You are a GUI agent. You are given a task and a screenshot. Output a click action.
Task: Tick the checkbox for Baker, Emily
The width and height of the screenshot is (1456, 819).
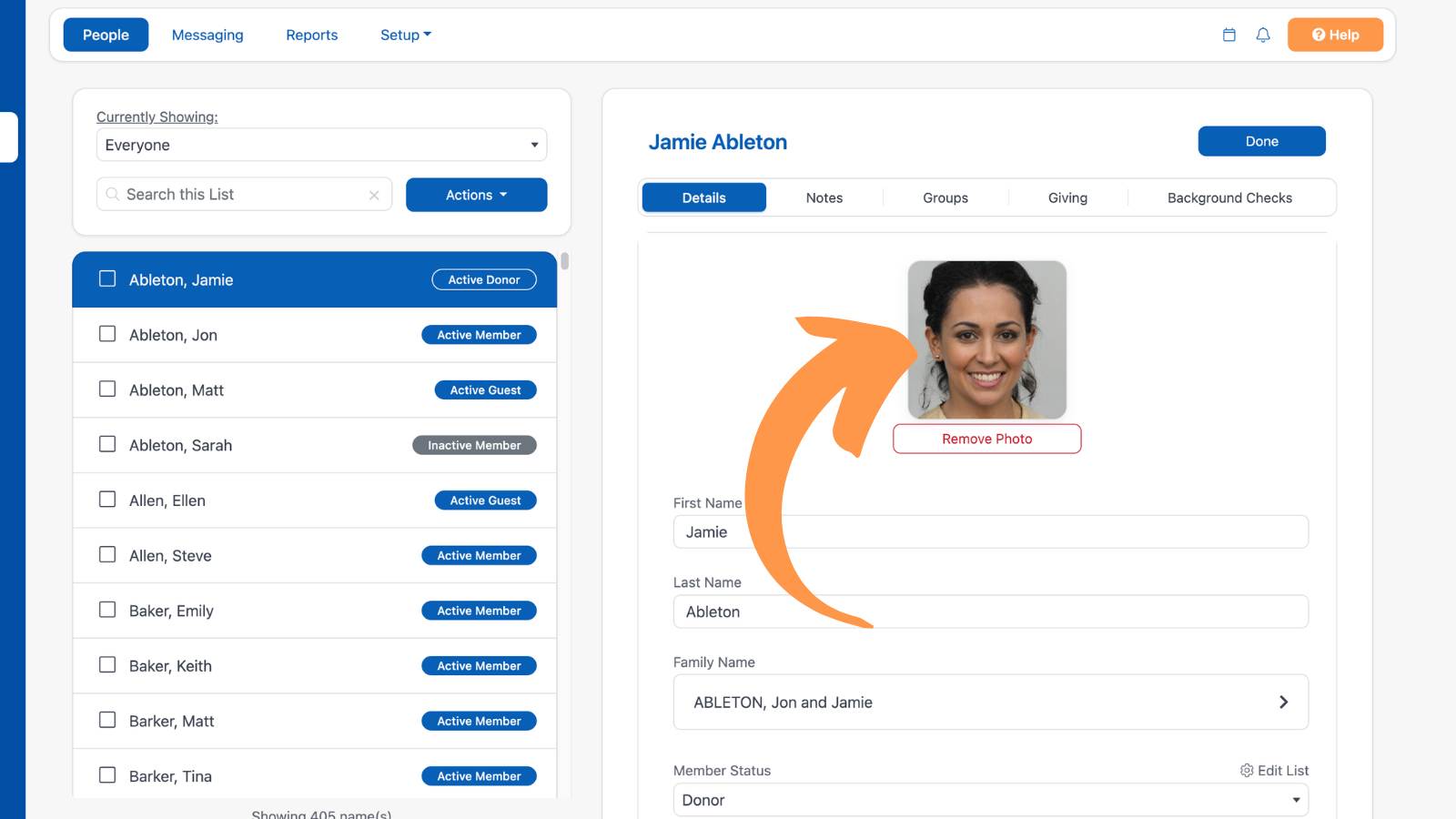107,610
